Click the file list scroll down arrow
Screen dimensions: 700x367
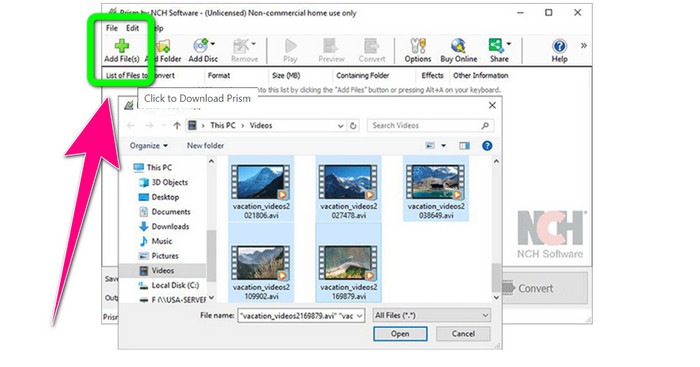tap(496, 298)
